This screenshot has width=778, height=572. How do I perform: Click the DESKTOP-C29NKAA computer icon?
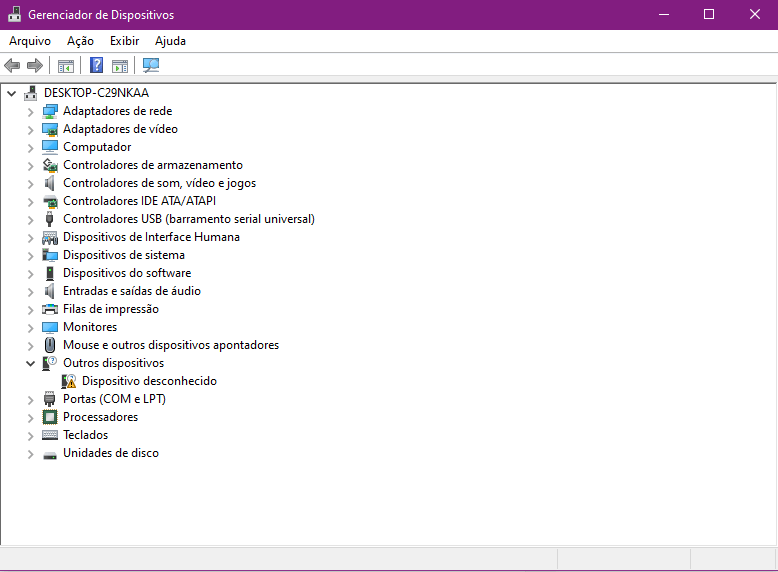(x=31, y=93)
